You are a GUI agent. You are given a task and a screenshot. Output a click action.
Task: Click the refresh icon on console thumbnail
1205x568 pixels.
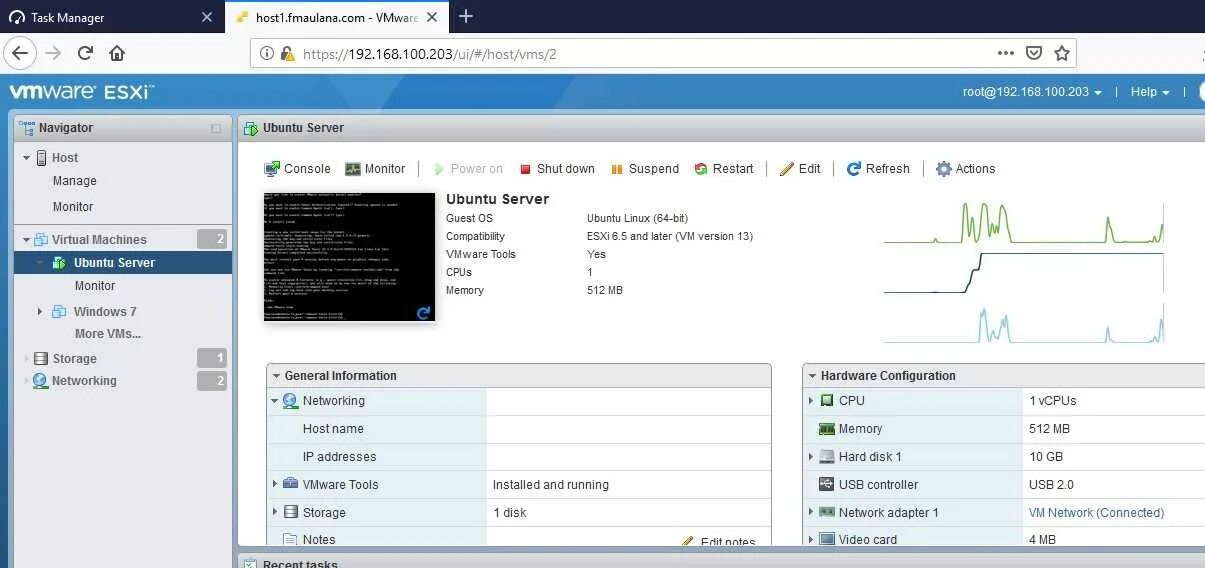pyautogui.click(x=424, y=313)
